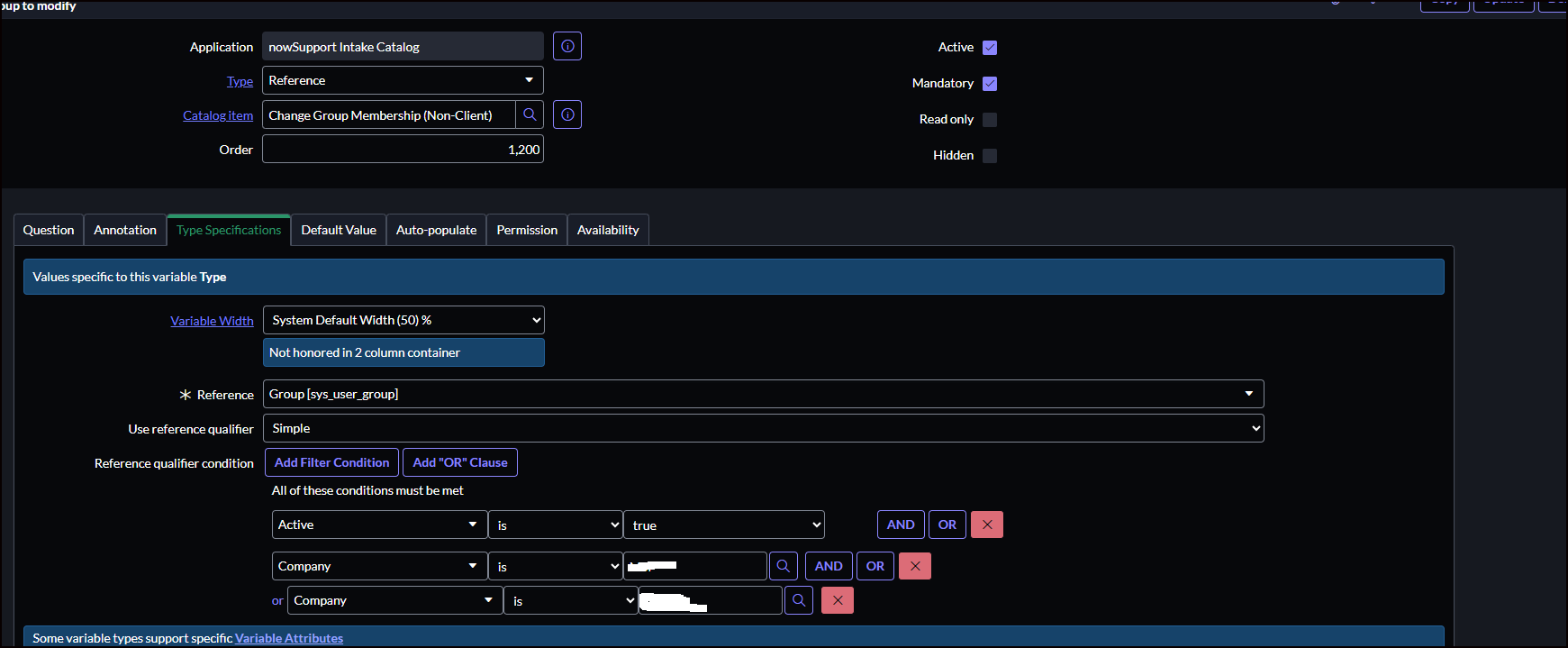1568x648 pixels.
Task: Expand the Variable Width dropdown
Action: click(403, 320)
